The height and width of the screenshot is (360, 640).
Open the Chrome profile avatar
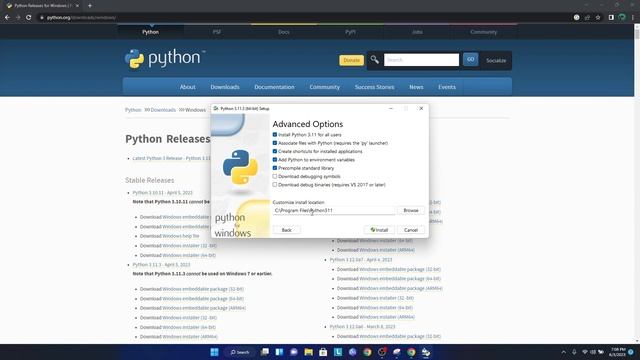[x=622, y=18]
